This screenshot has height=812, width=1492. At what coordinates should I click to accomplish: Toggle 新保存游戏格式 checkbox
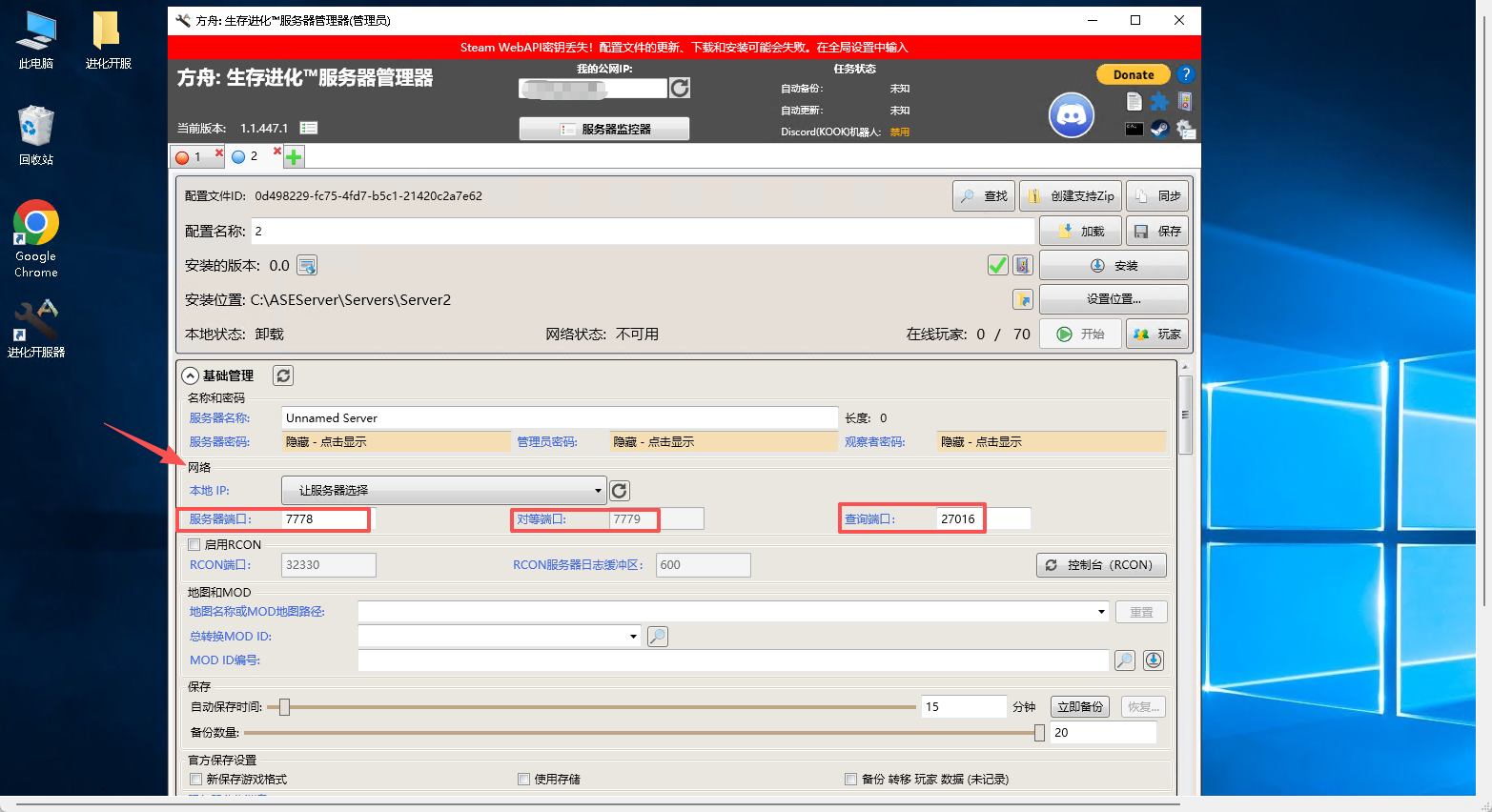point(196,780)
